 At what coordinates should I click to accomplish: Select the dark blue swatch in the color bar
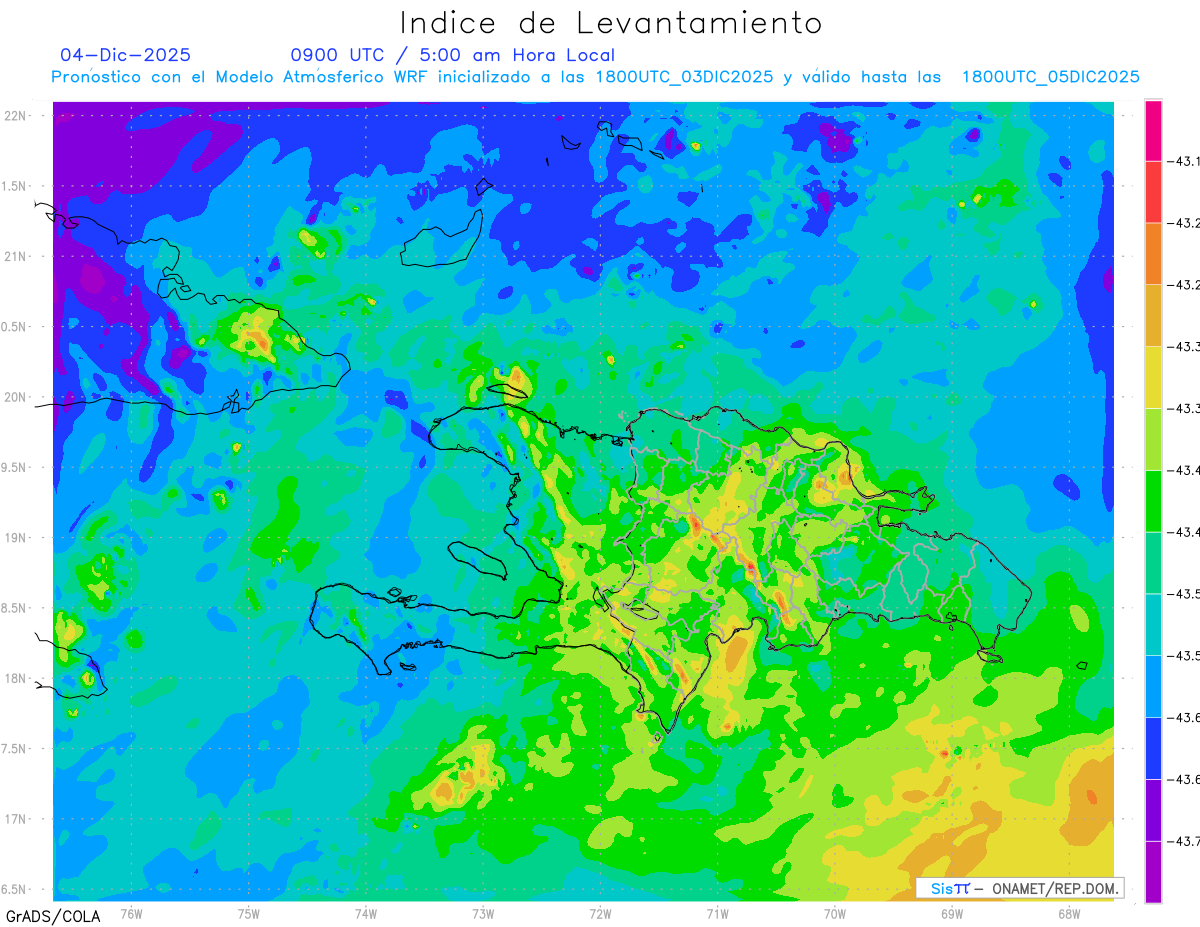[x=1153, y=748]
